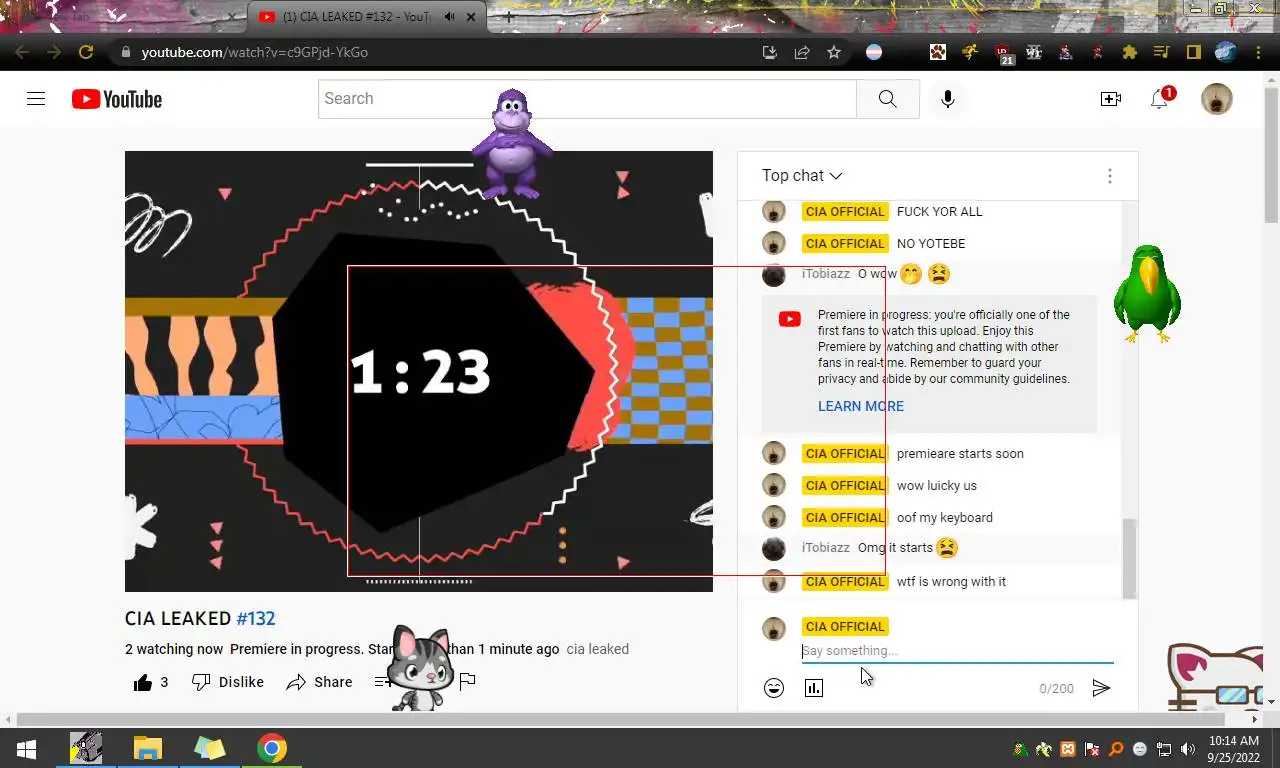
Task: Open live chat more options menu
Action: pos(1109,176)
